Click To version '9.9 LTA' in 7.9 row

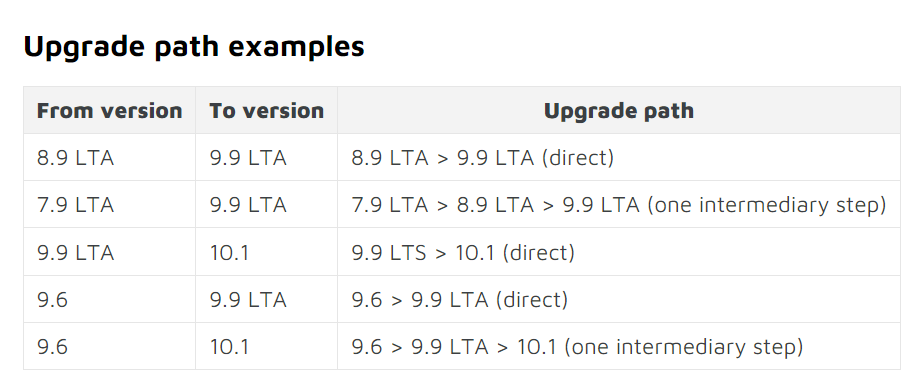pyautogui.click(x=248, y=205)
